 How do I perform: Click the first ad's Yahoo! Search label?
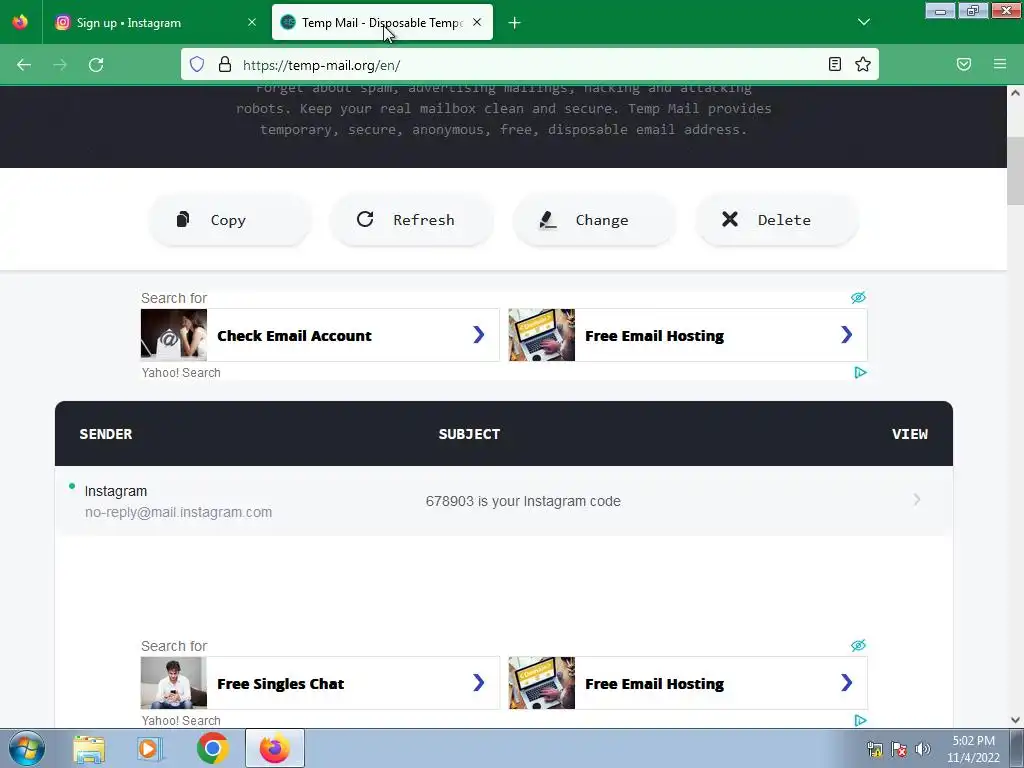181,373
